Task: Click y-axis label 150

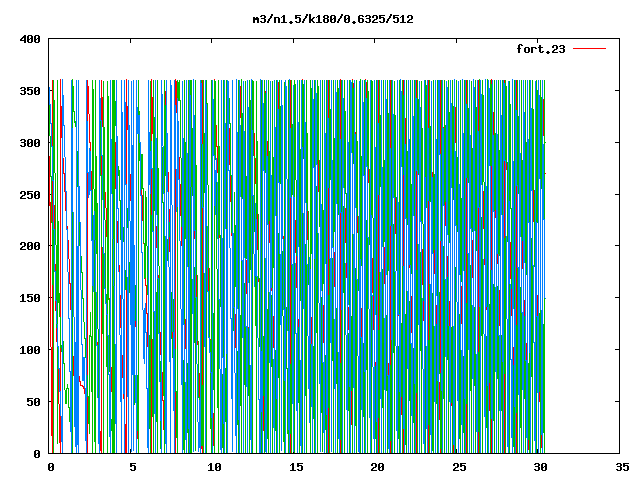Action: click(30, 298)
